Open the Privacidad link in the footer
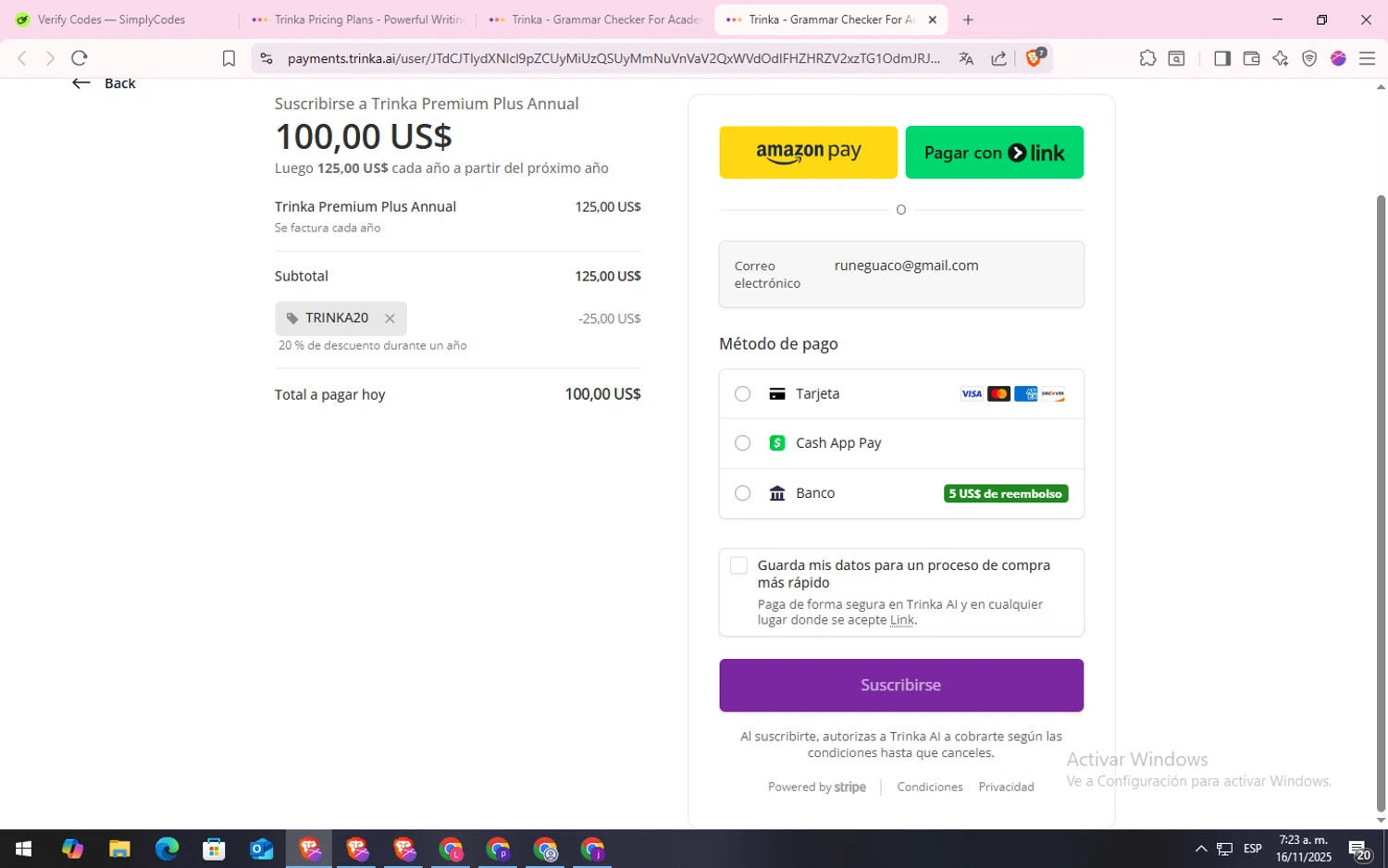The image size is (1388, 868). click(x=1006, y=787)
